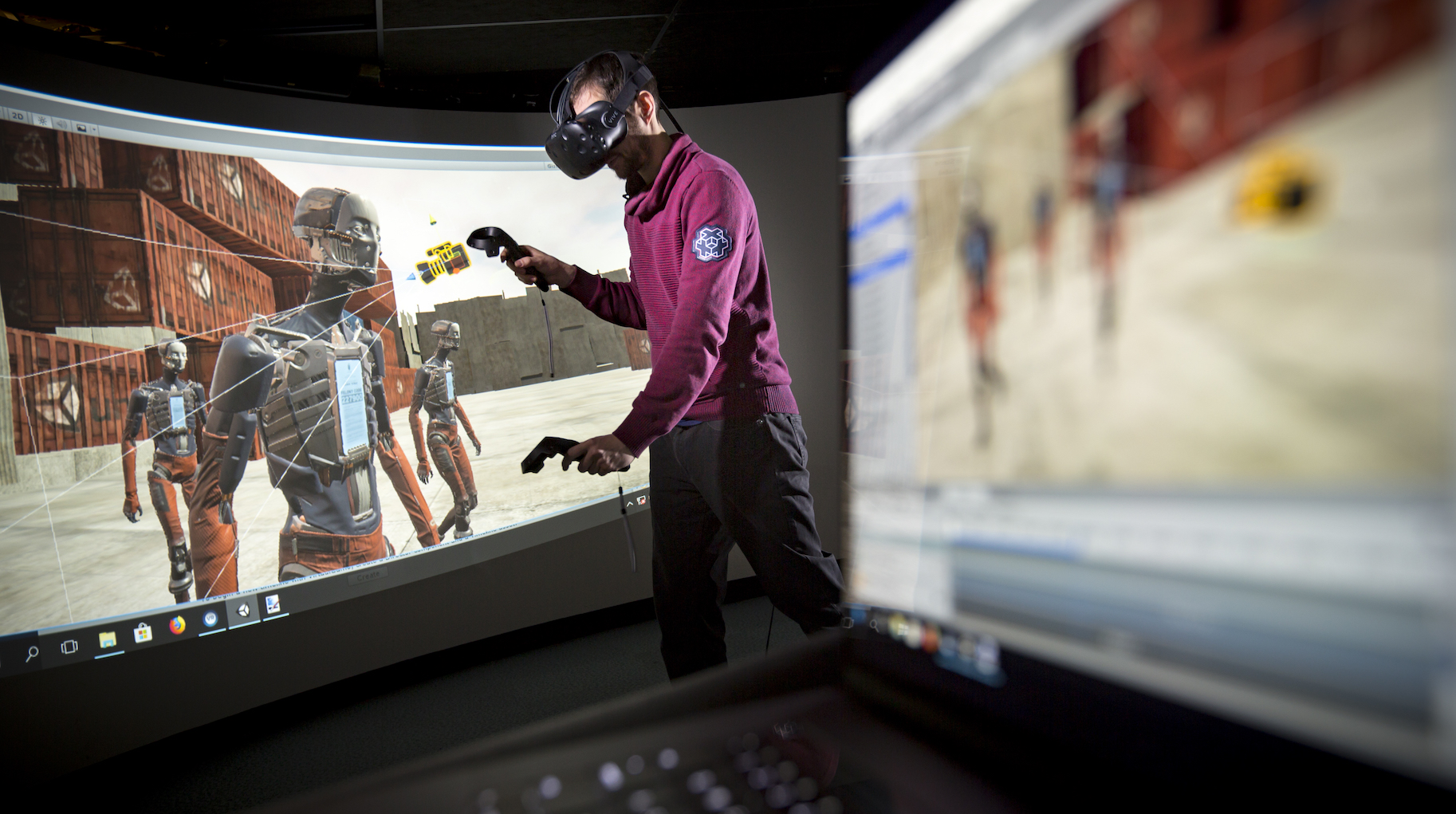This screenshot has width=1456, height=814.
Task: Open the SteamVR taskbar icon
Action: [211, 619]
